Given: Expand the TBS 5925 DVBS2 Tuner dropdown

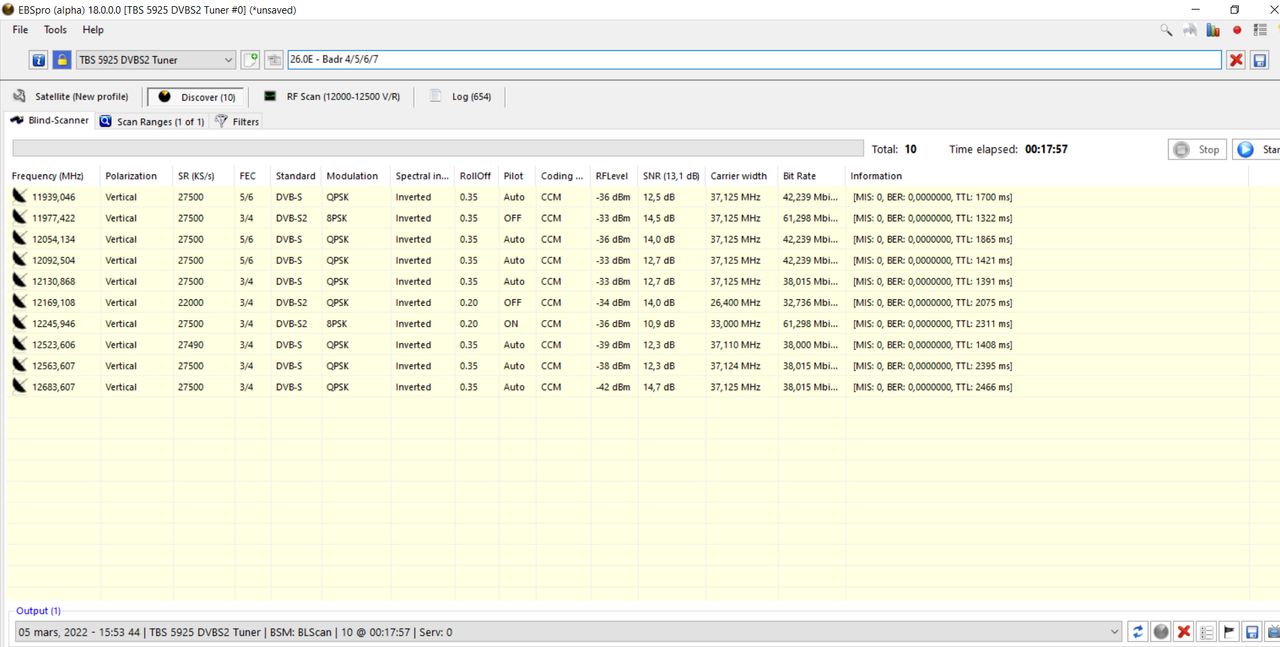Looking at the screenshot, I should coord(228,60).
